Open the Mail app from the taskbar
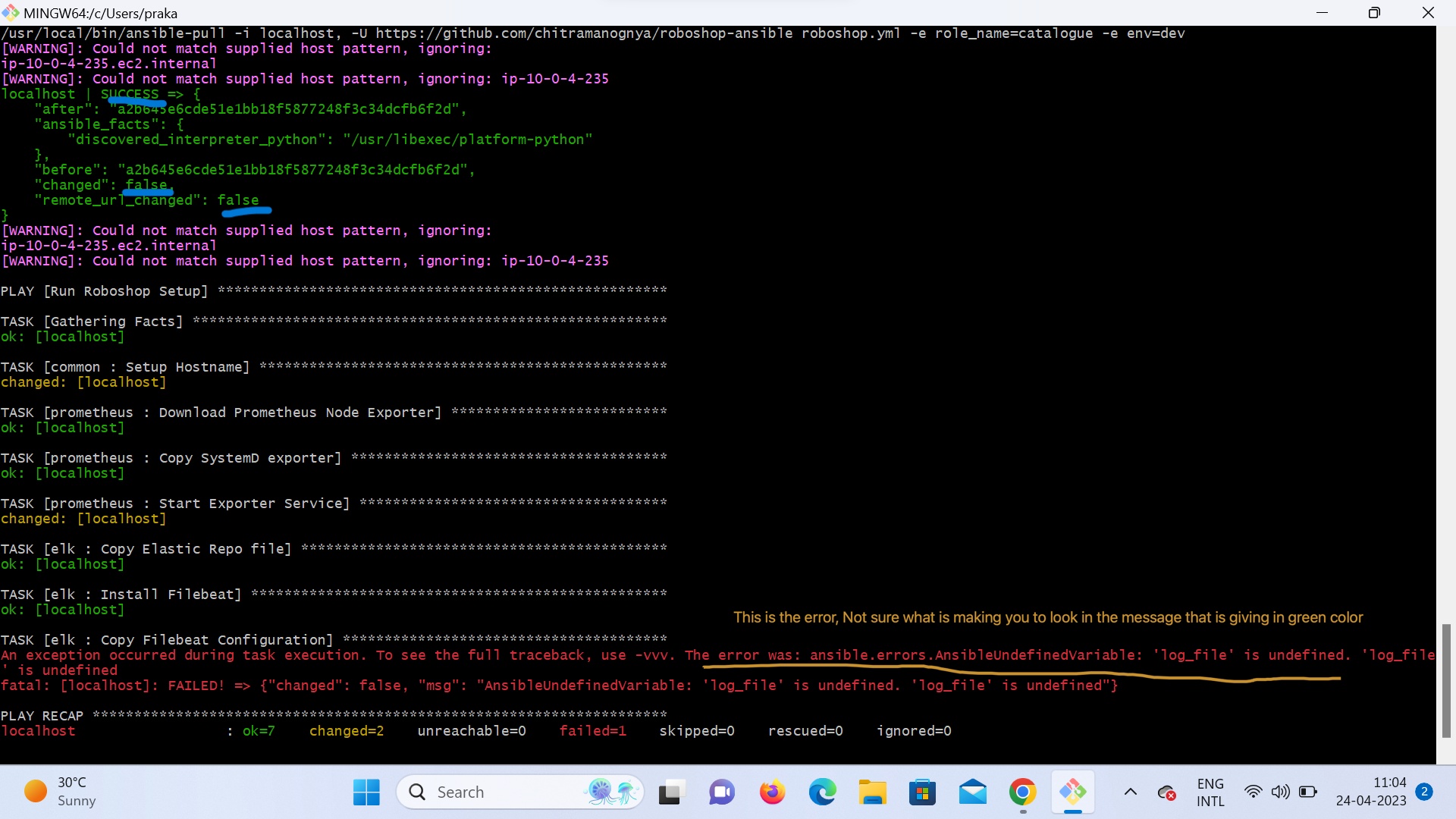Screen dimensions: 1456x819 point(973,792)
